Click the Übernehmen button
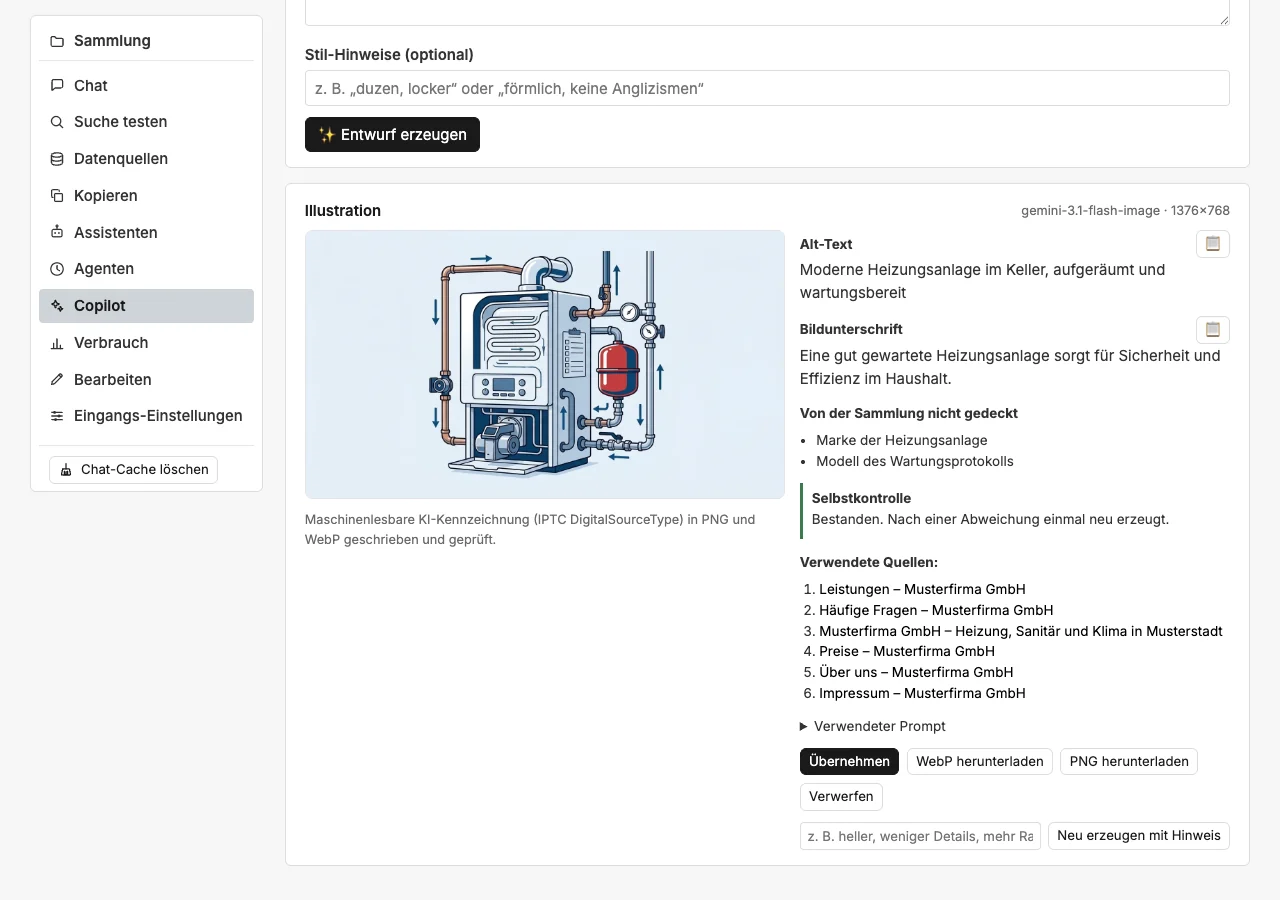1280x900 pixels. (849, 761)
